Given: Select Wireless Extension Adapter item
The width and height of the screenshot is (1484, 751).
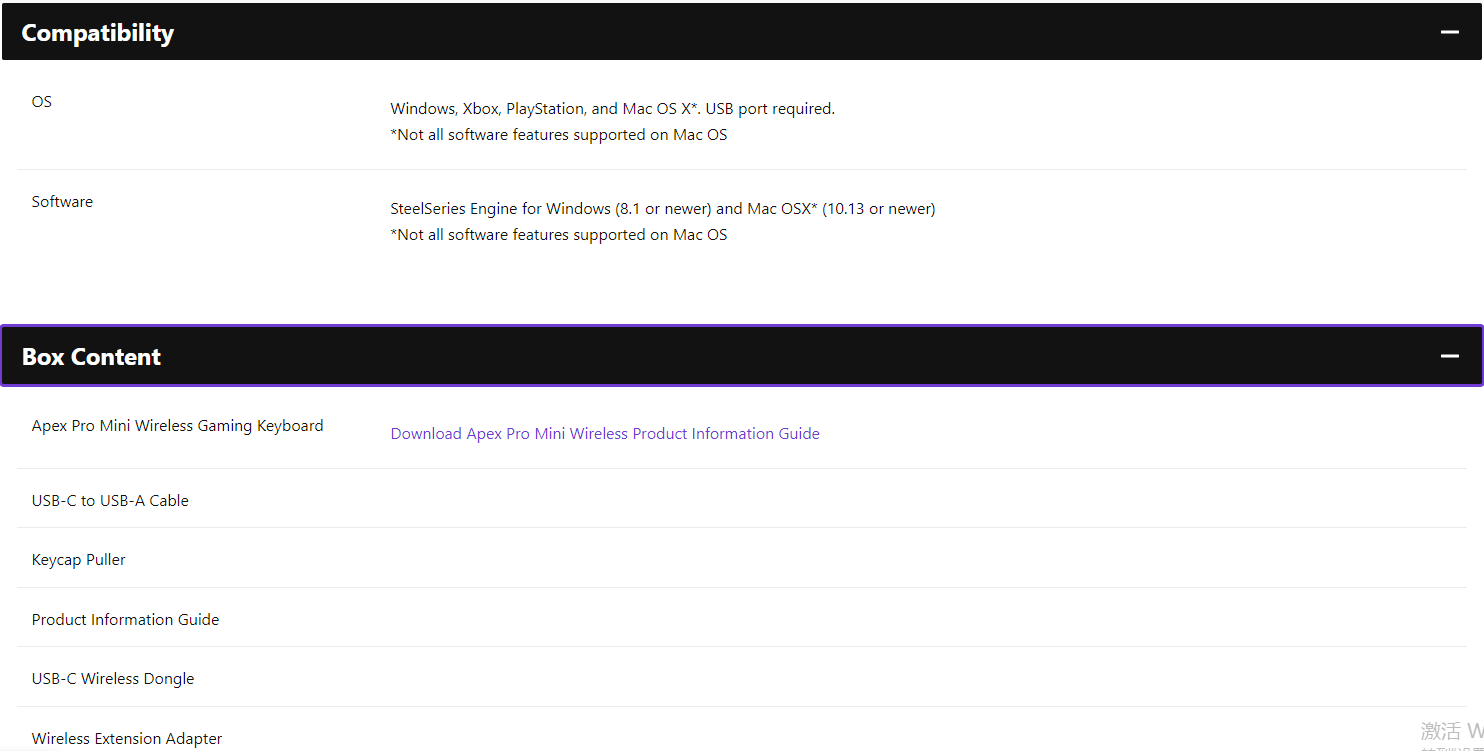Looking at the screenshot, I should (127, 739).
